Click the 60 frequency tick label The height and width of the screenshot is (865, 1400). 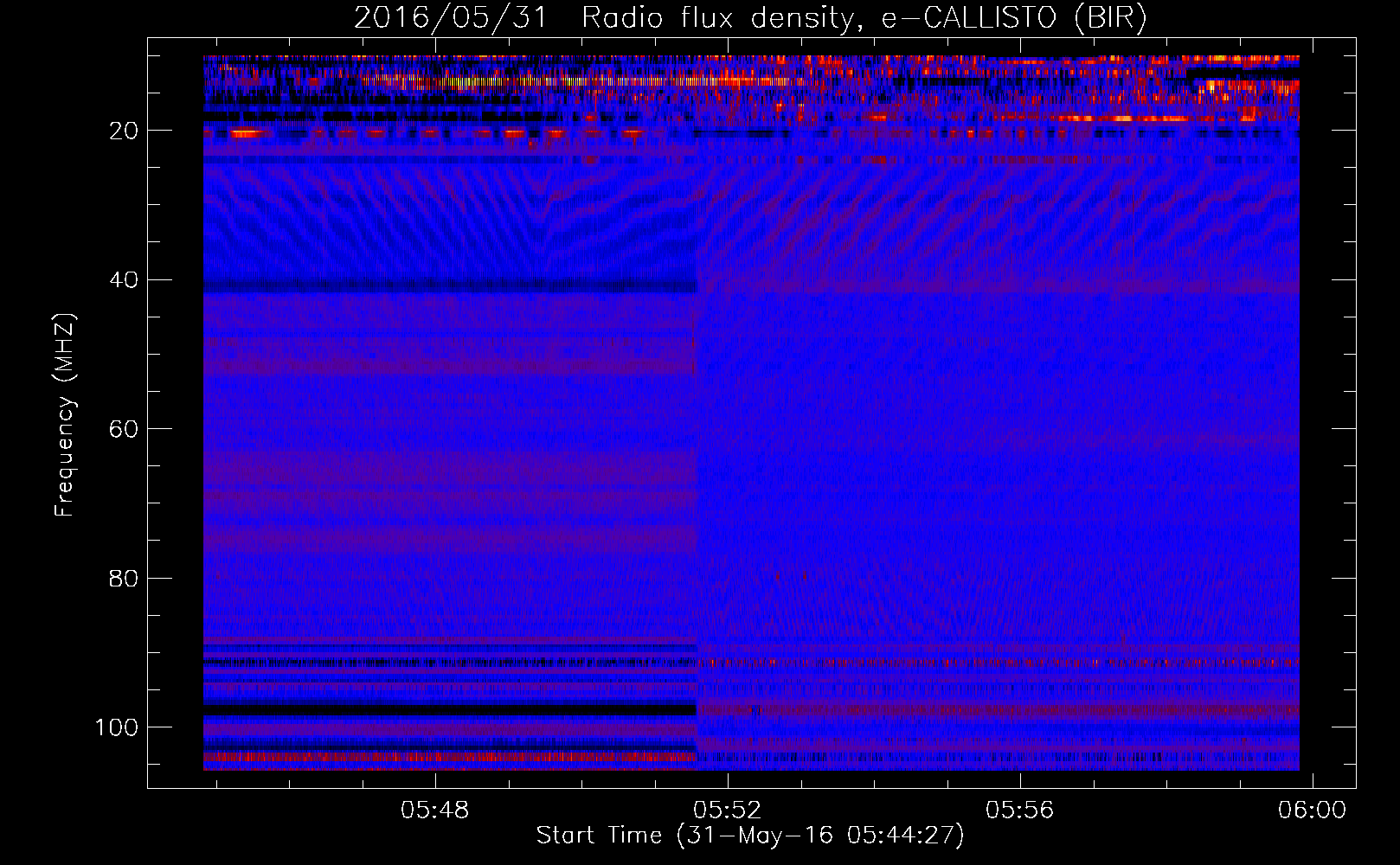click(x=124, y=429)
